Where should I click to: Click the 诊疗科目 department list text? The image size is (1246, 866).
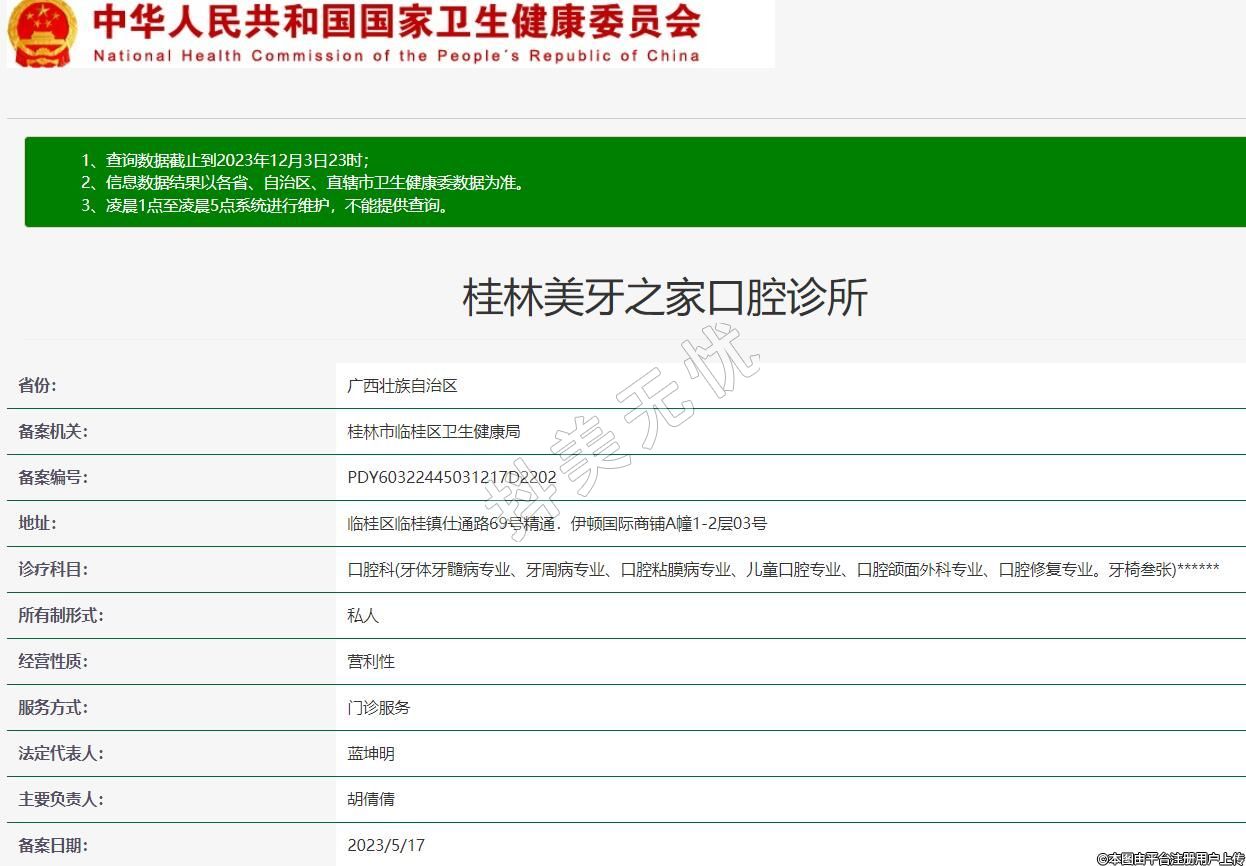[782, 570]
